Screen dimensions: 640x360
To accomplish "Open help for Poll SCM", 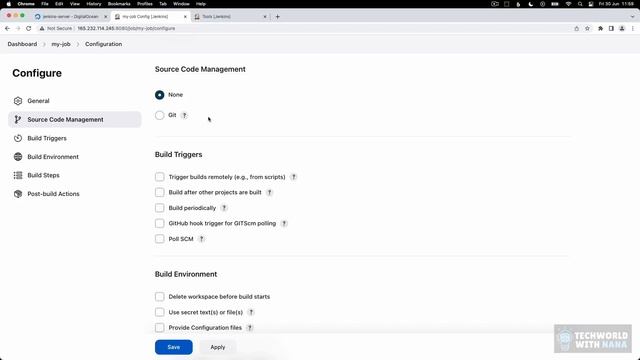I will (x=201, y=239).
